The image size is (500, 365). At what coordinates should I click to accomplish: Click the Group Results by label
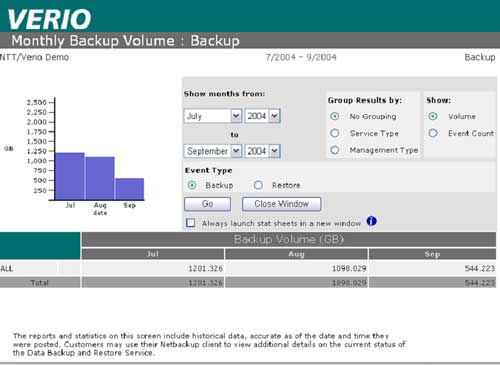[x=365, y=100]
